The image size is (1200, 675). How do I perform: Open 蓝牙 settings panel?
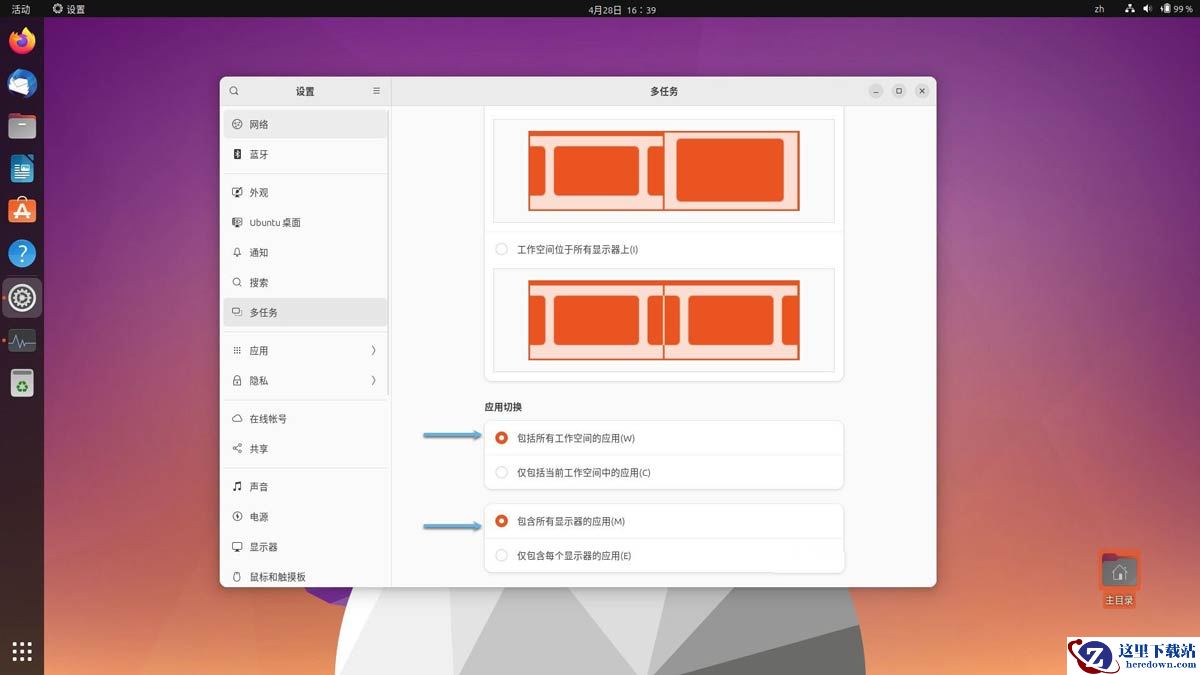pos(305,154)
